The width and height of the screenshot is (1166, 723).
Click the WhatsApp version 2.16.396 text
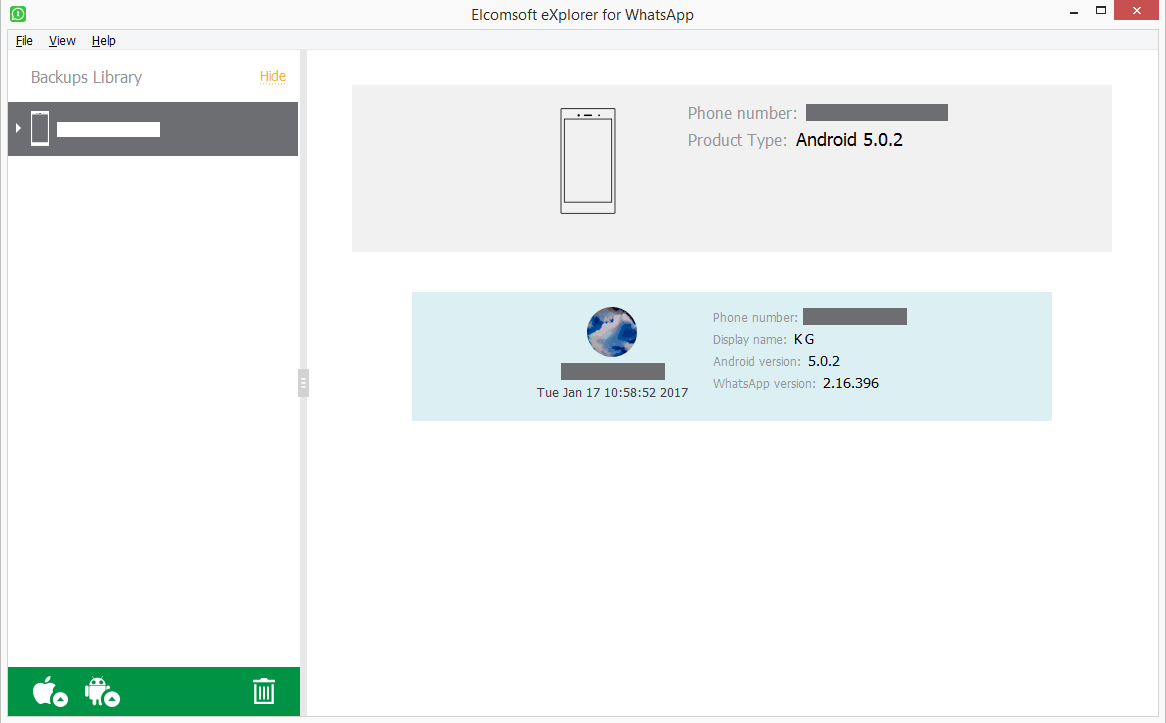pyautogui.click(x=850, y=383)
